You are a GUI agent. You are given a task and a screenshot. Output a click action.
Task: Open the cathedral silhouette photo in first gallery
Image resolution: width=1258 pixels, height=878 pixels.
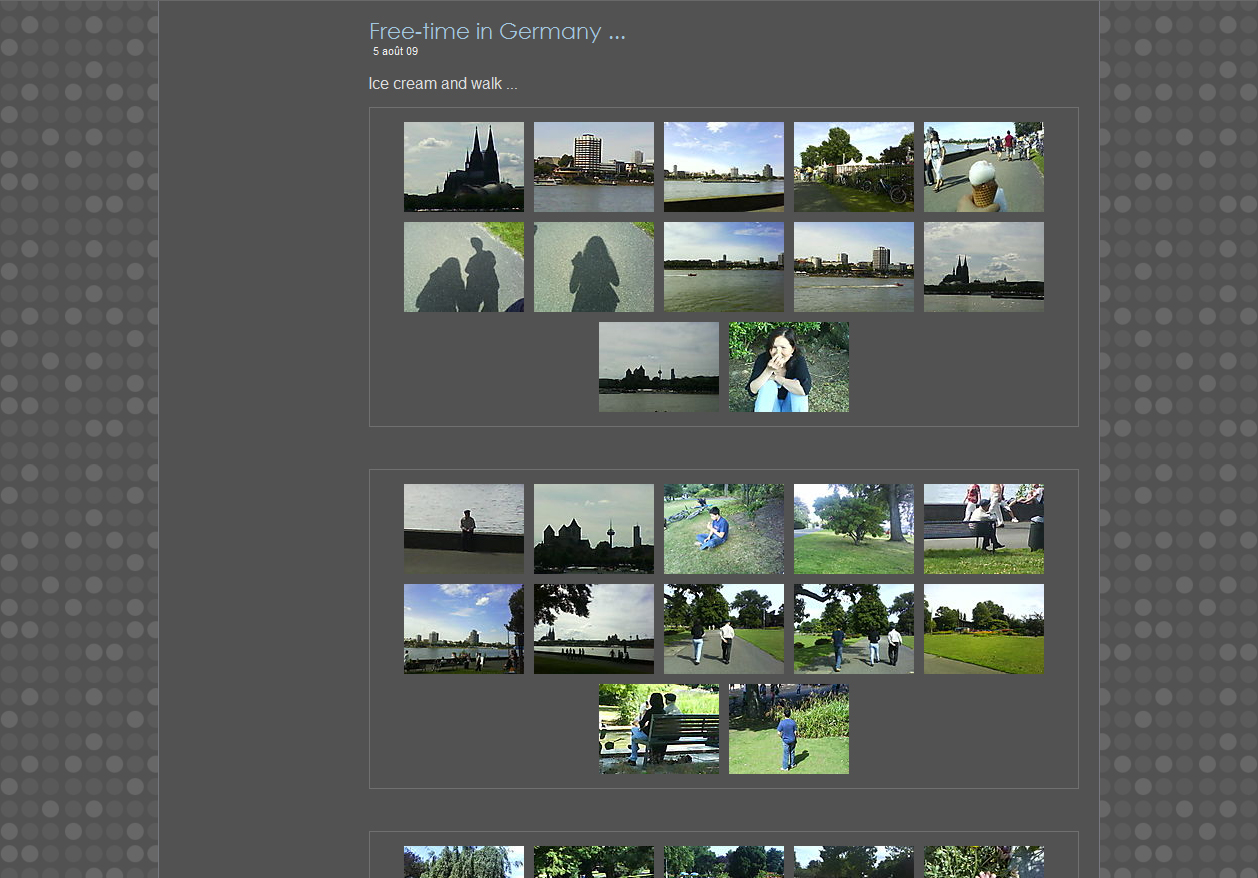point(463,167)
